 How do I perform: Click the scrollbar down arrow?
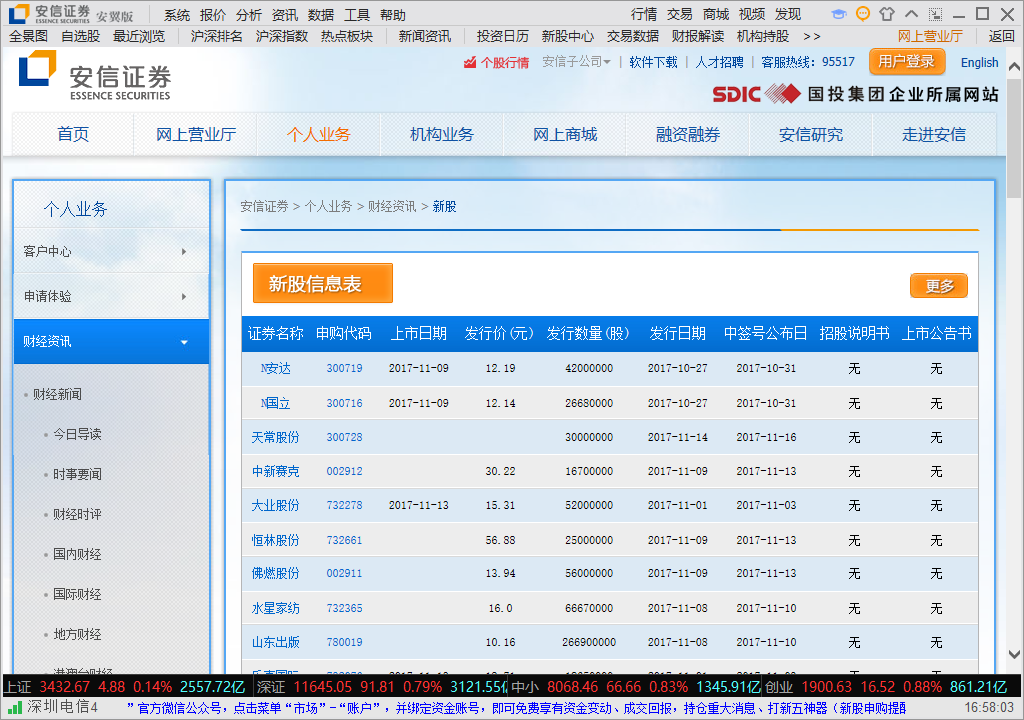click(1014, 654)
